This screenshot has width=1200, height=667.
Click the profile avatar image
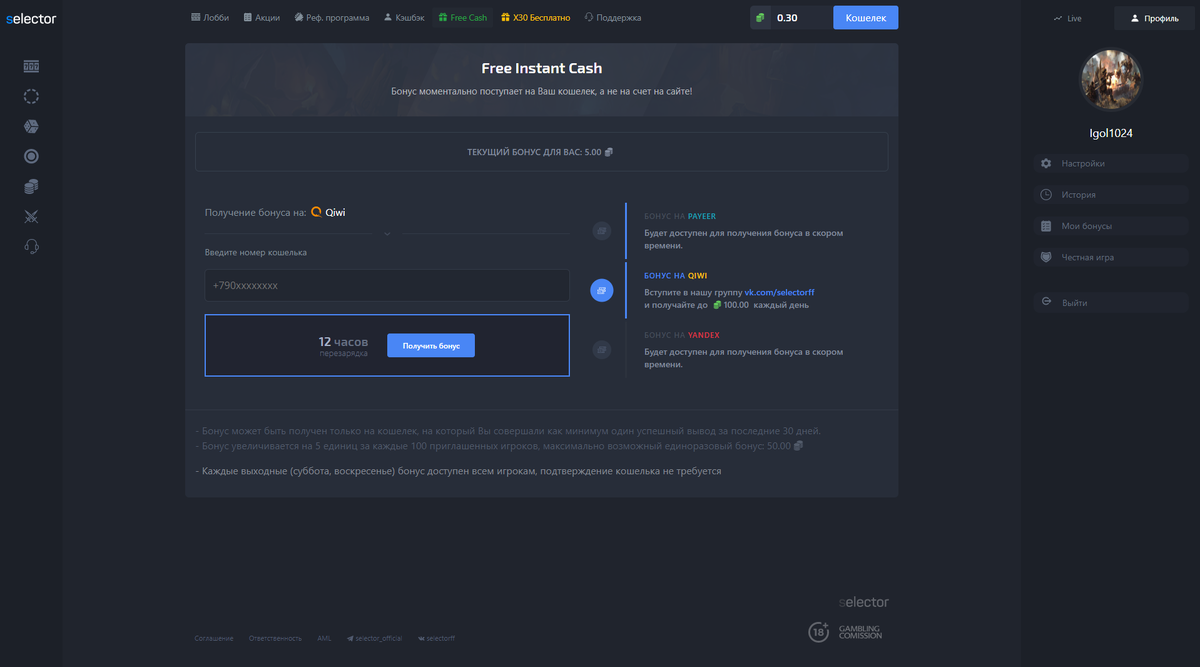pos(1111,81)
